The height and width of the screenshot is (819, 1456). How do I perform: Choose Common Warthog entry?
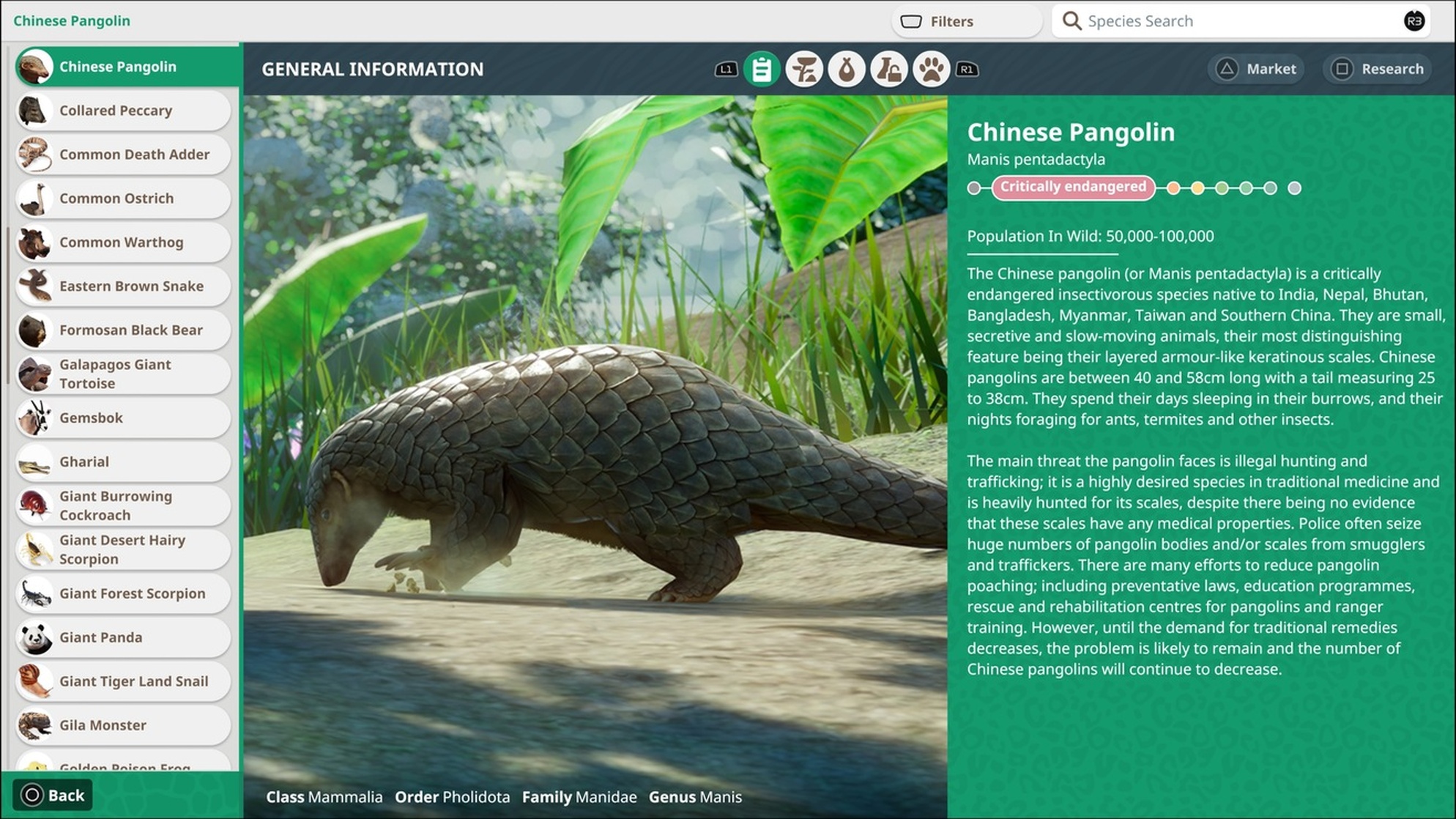(123, 242)
